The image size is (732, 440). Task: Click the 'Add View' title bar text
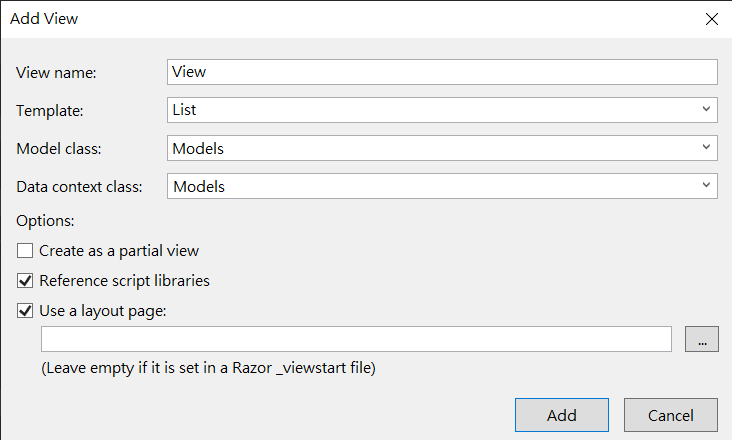pos(44,19)
